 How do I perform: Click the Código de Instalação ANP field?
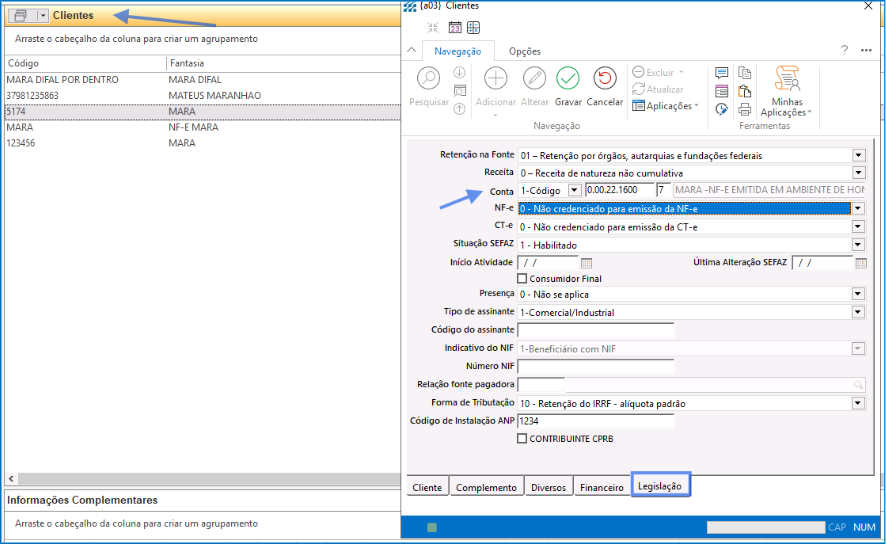coord(595,421)
